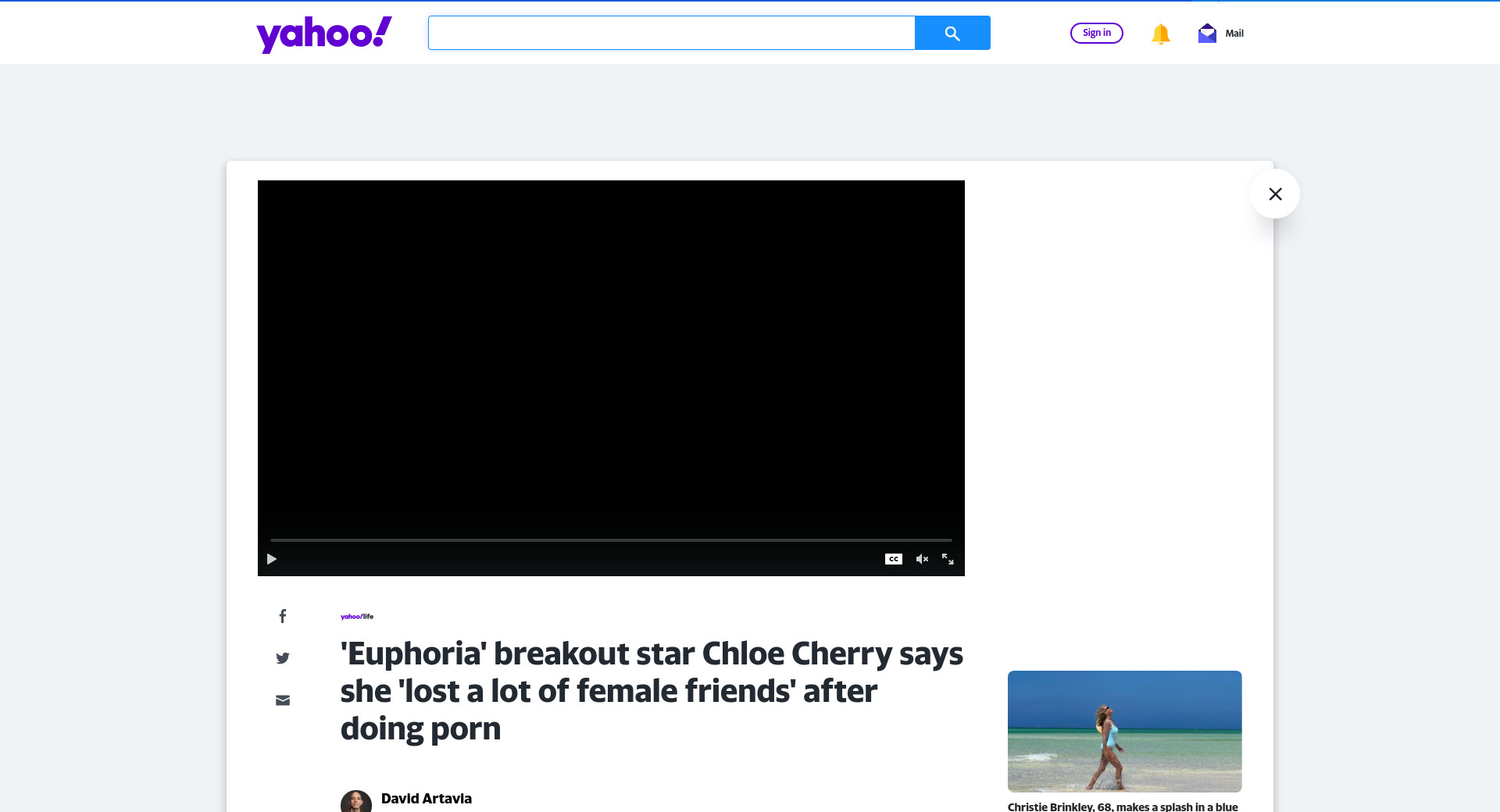Image resolution: width=1500 pixels, height=812 pixels.
Task: Click the blue search magnifier button
Action: [952, 33]
